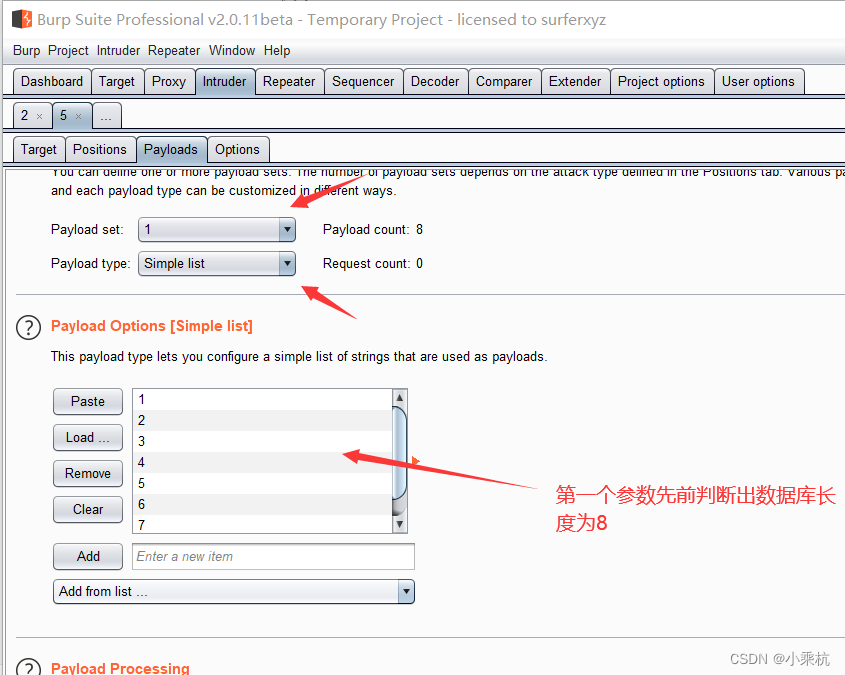Select the main Intruder tab
Viewport: 845px width, 675px height.
coord(224,81)
